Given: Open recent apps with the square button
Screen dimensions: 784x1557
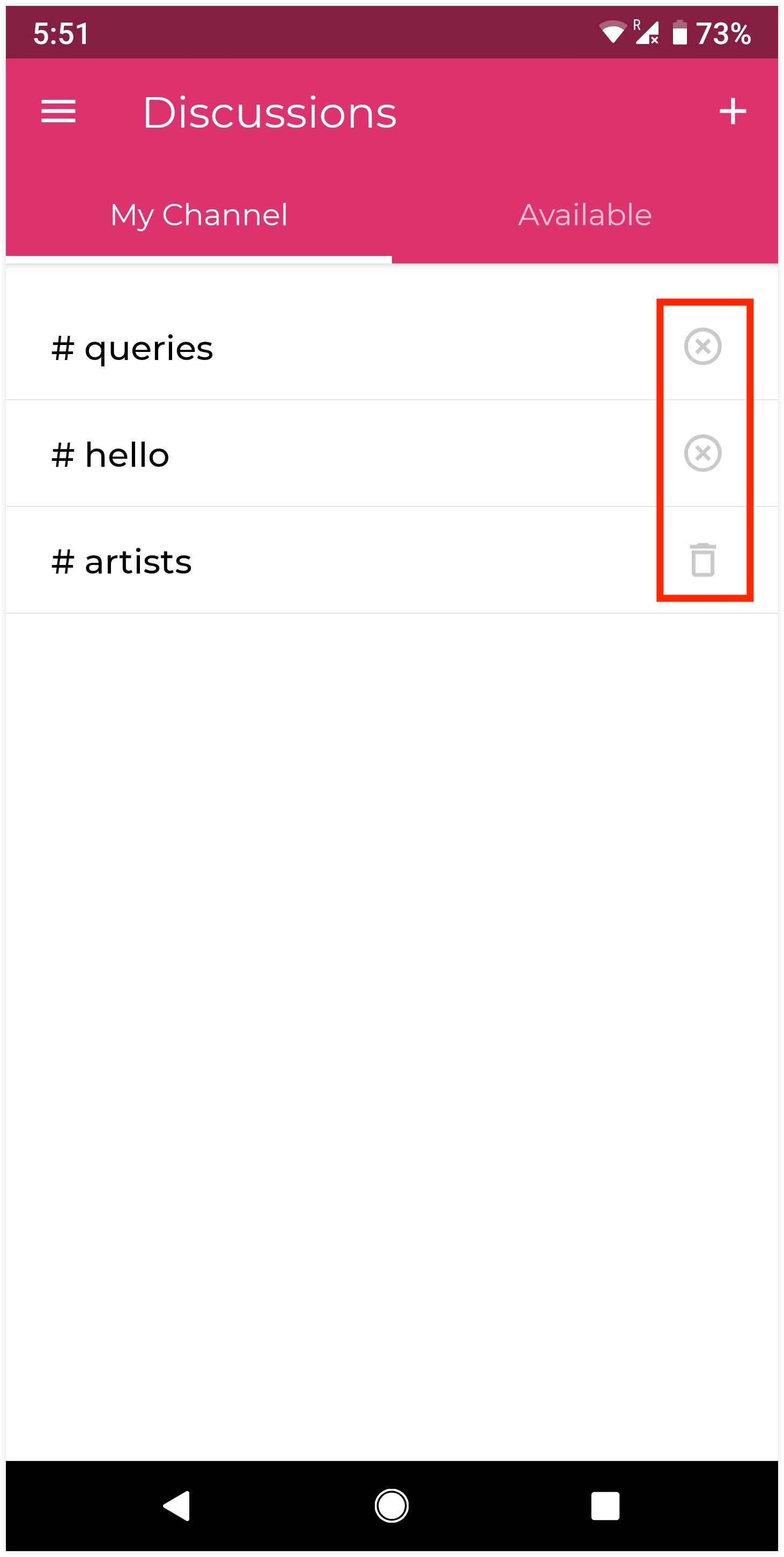Looking at the screenshot, I should click(605, 1505).
